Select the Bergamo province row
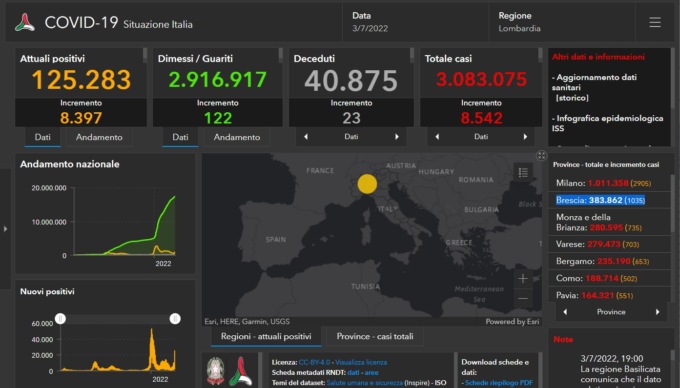This screenshot has height=388, width=680. click(x=609, y=261)
